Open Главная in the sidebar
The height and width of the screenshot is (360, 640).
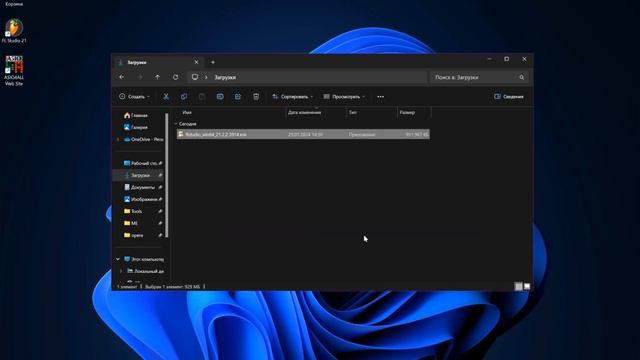[x=139, y=115]
